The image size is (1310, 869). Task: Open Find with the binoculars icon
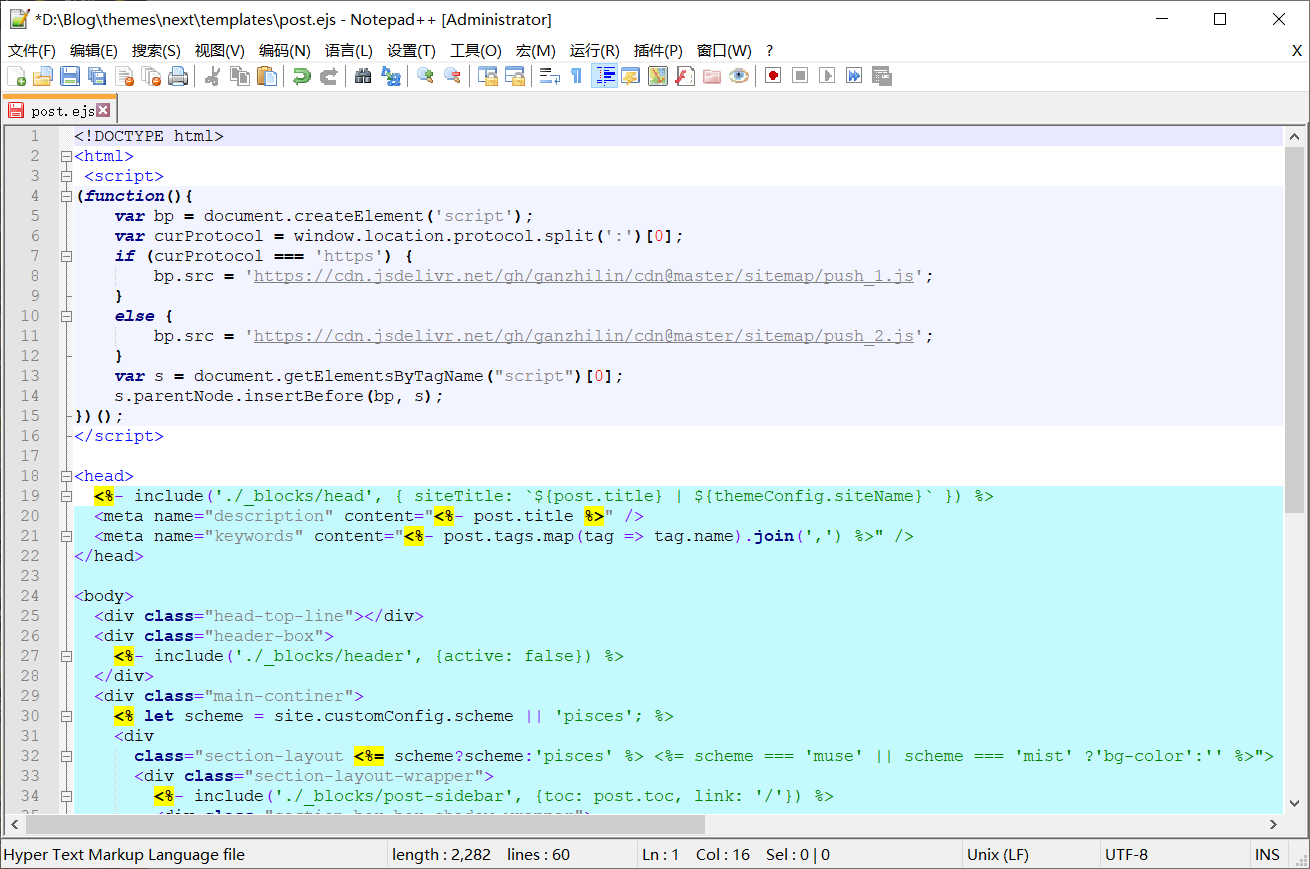pyautogui.click(x=363, y=76)
